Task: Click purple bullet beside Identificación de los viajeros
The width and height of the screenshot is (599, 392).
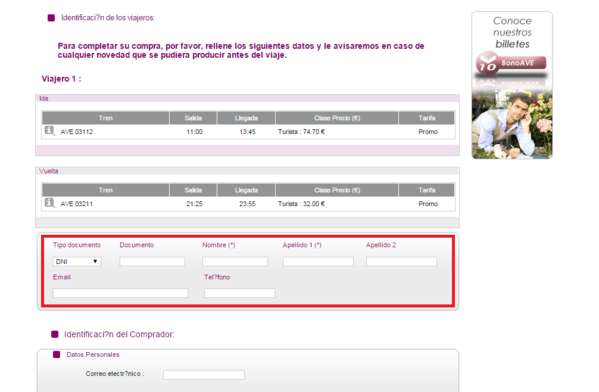Action: click(x=51, y=18)
